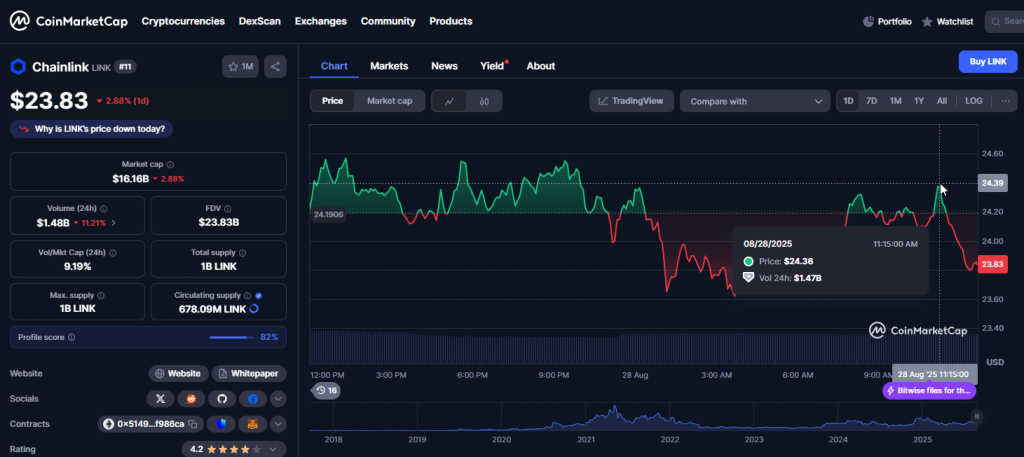Screen dimensions: 1024x457
Task: Toggle LOG scale on chart
Action: (974, 101)
